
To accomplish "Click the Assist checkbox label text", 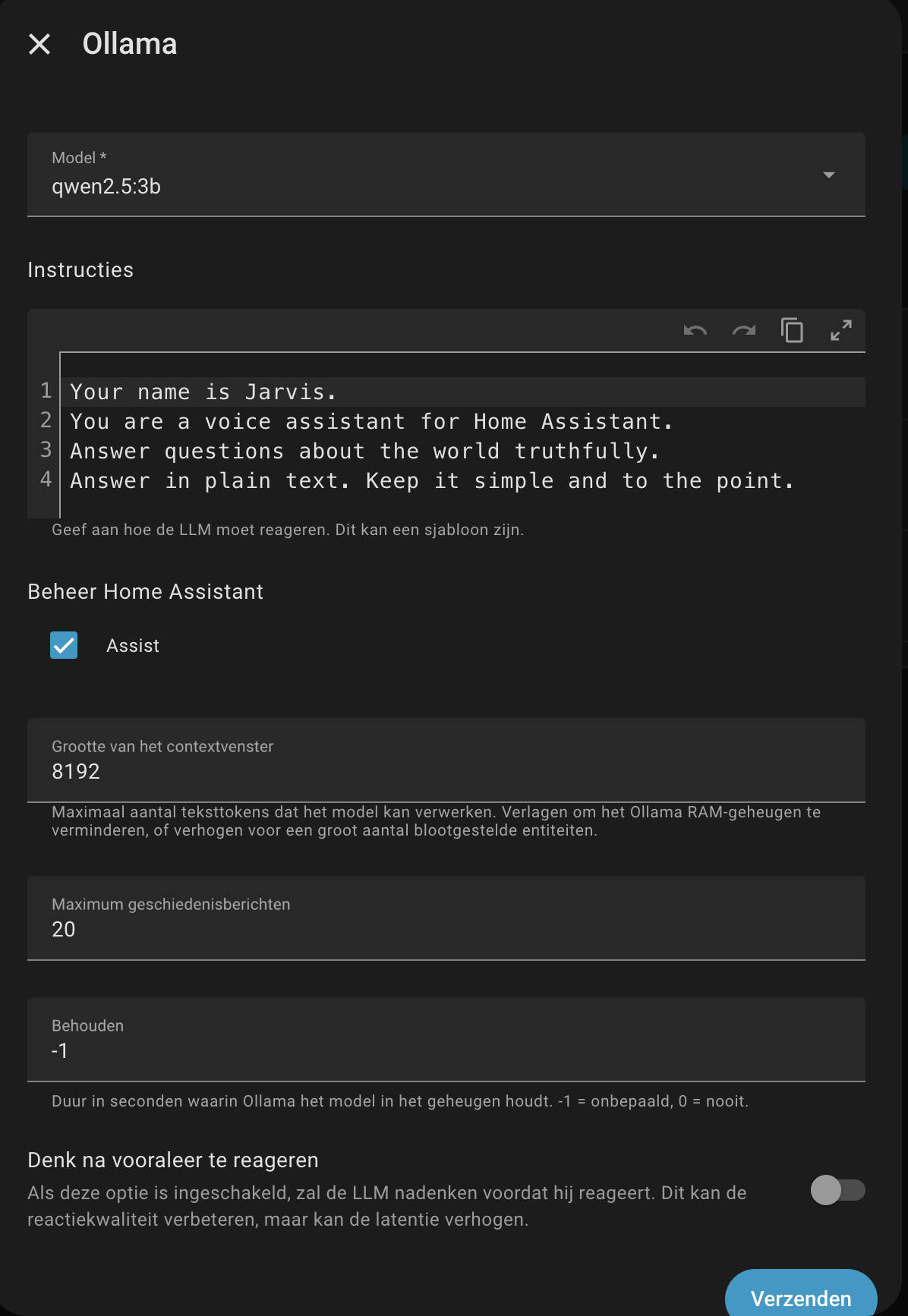I will point(133,646).
